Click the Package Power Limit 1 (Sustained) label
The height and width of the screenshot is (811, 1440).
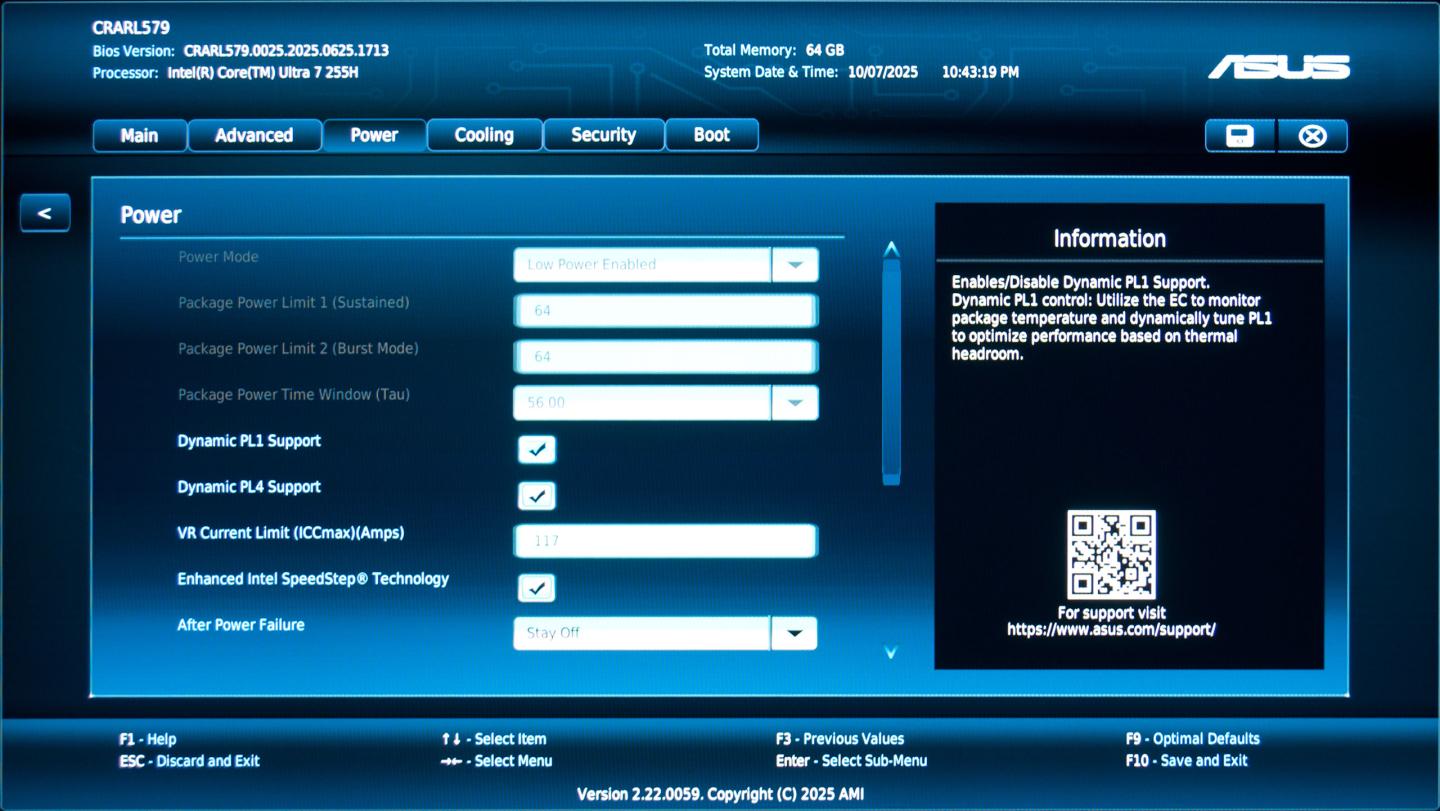pos(294,303)
